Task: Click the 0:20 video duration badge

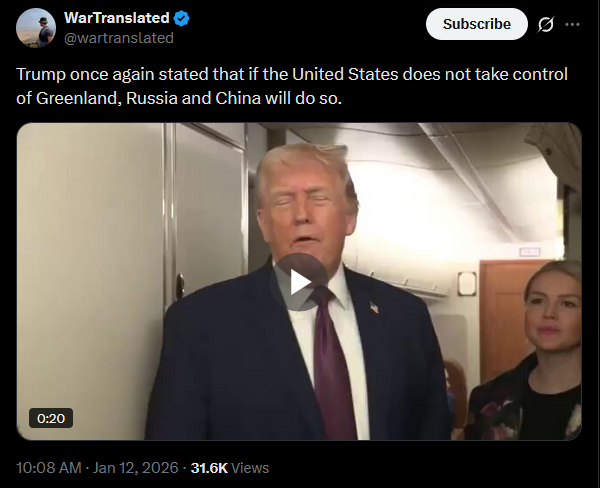Action: click(51, 418)
